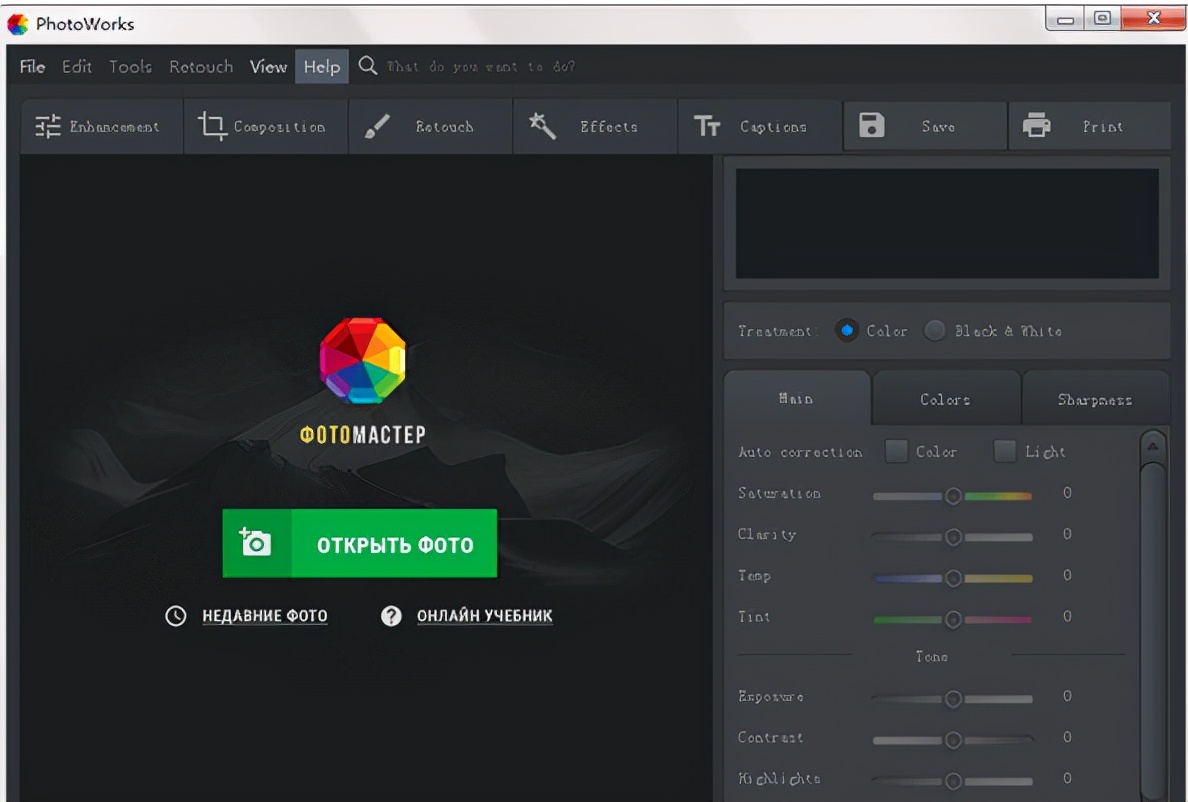Maximize the PhotoWorks window
This screenshot has width=1188, height=802.
point(1102,18)
